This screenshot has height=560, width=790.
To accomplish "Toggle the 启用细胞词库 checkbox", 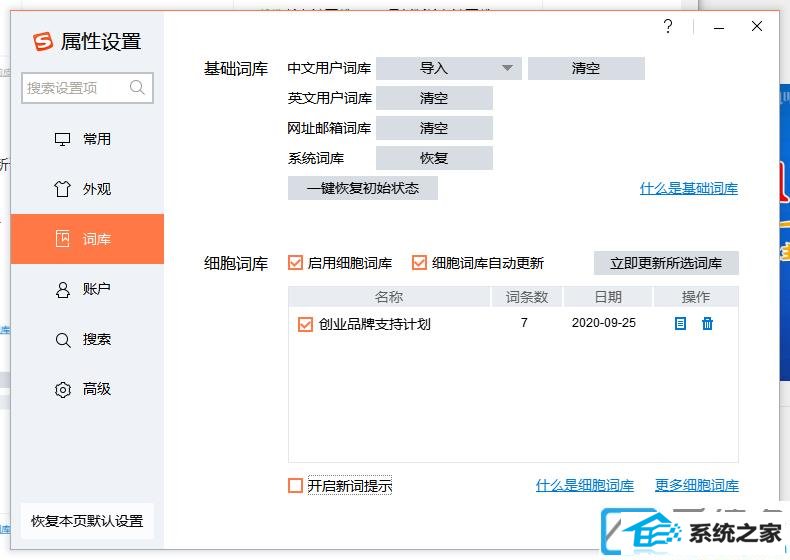I will click(295, 263).
